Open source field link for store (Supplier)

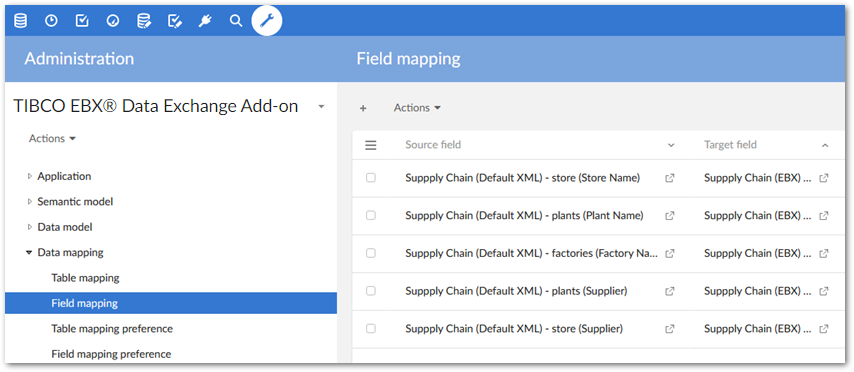[x=670, y=329]
